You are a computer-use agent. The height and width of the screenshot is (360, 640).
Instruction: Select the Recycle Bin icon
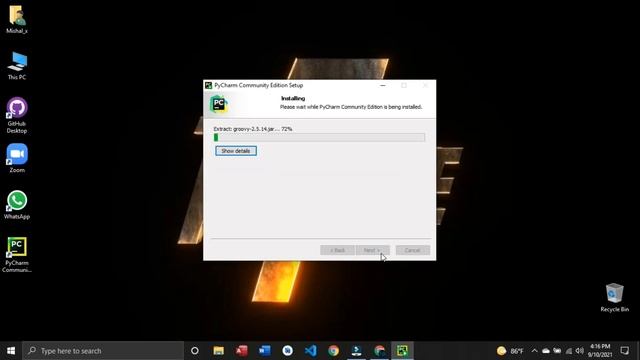[x=614, y=298]
